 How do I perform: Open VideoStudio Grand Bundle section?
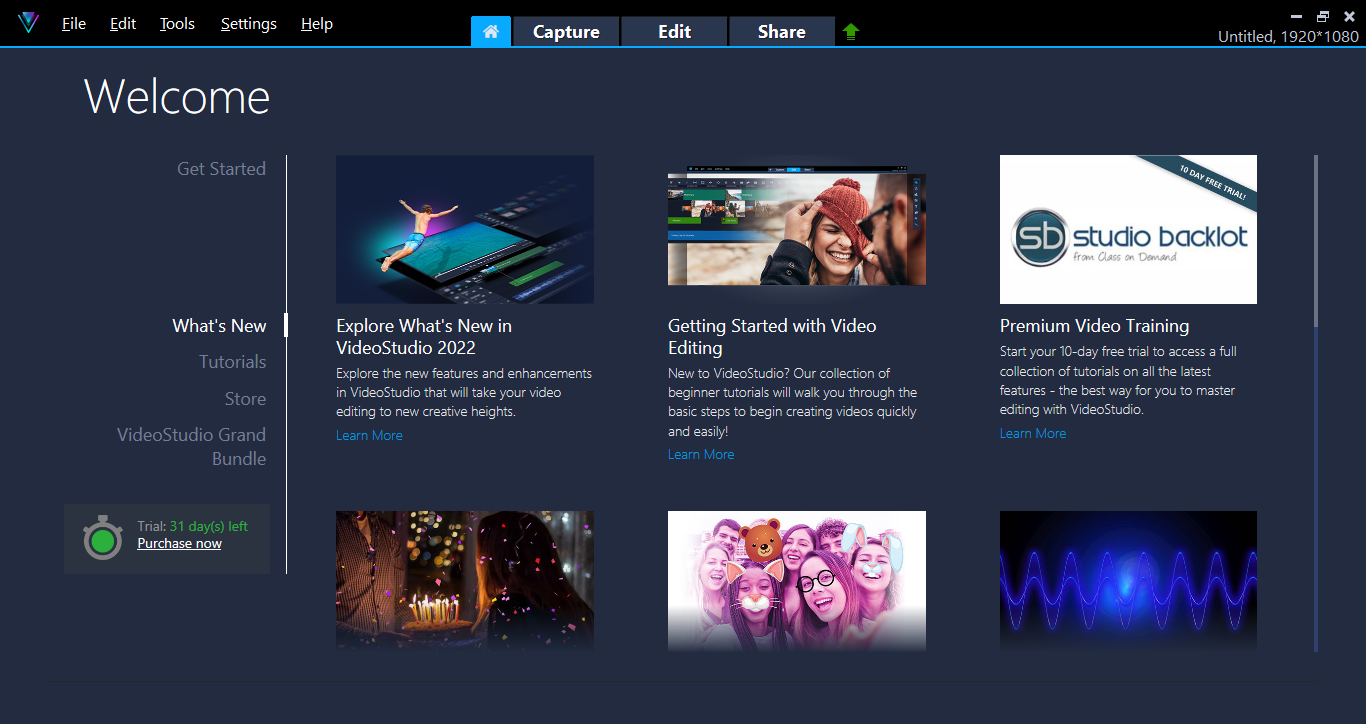[x=191, y=447]
